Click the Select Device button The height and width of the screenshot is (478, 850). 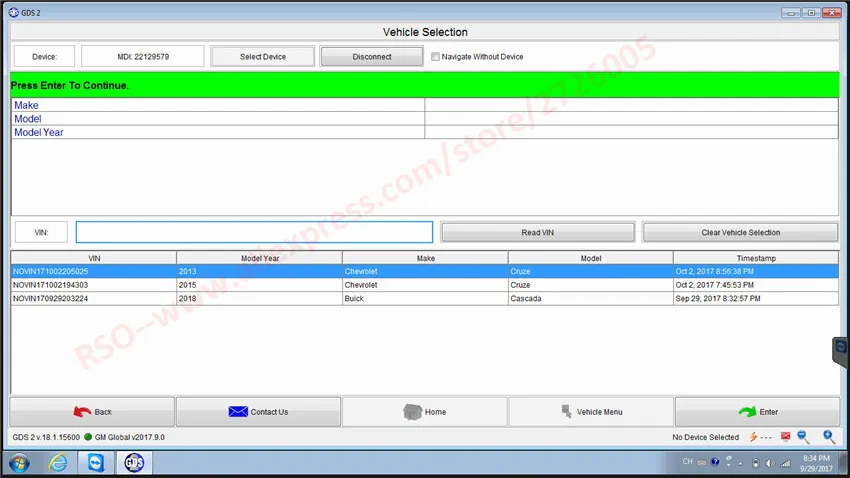[263, 56]
